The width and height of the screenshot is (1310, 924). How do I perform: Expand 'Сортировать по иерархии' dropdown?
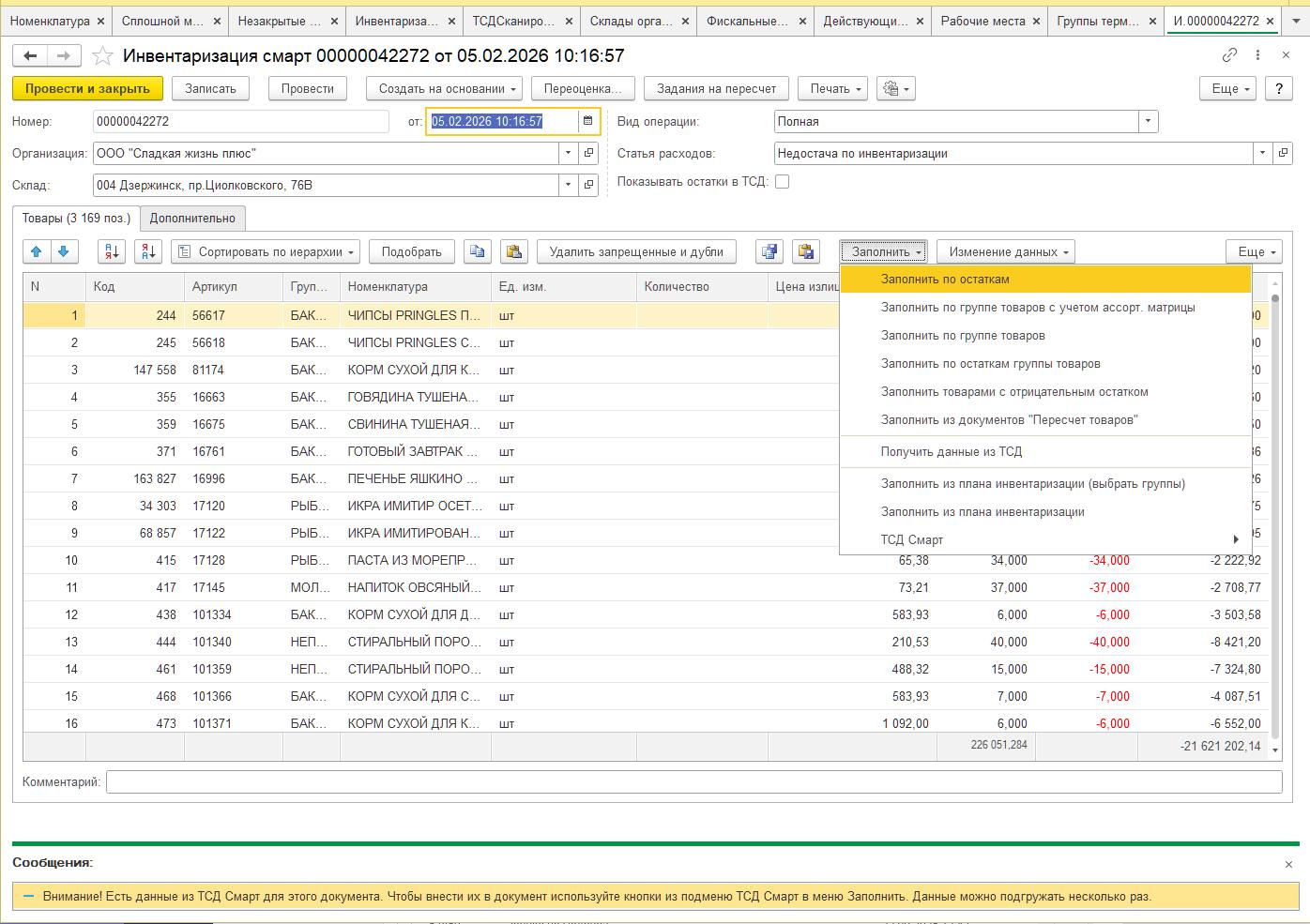267,251
